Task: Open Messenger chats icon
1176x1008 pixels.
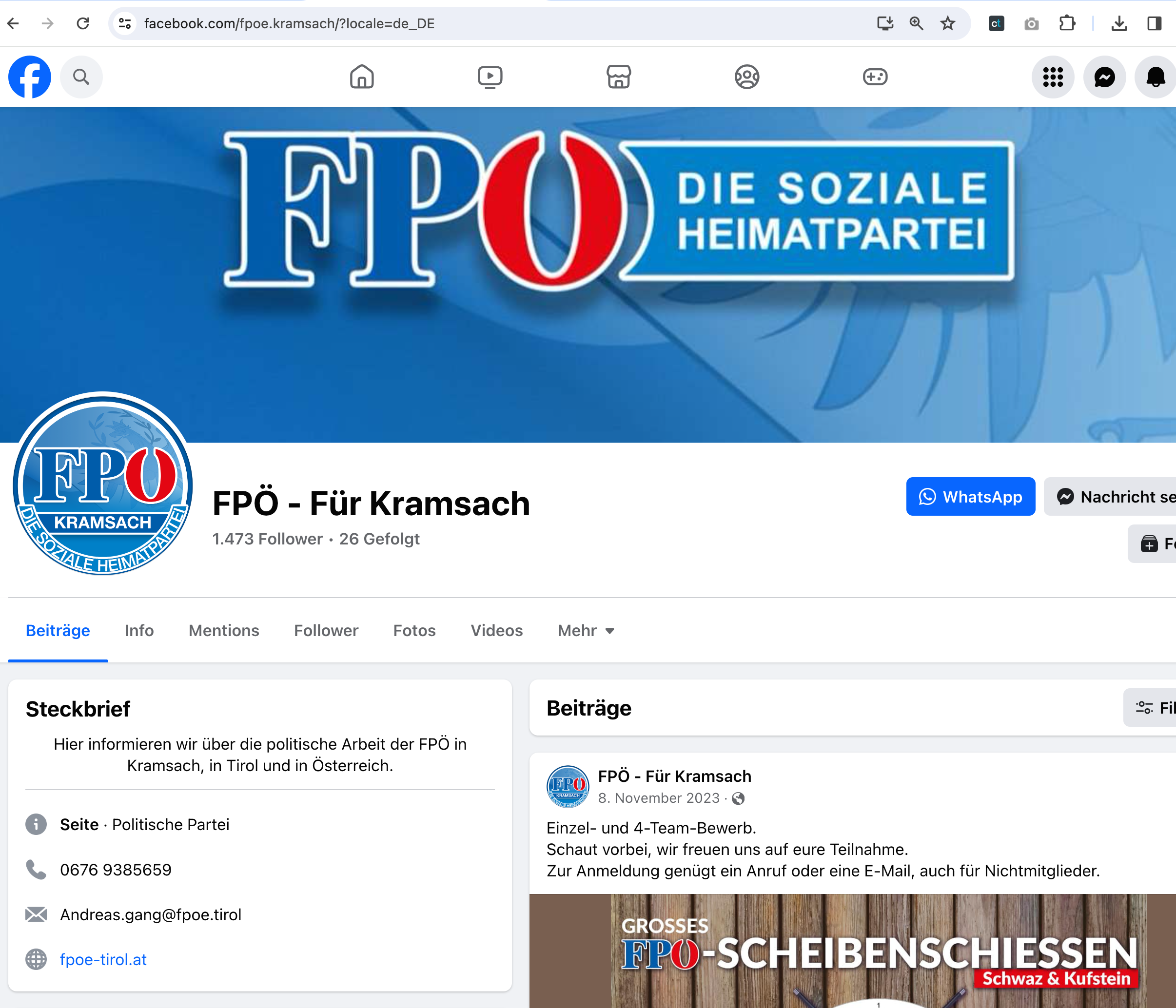Action: 1104,77
